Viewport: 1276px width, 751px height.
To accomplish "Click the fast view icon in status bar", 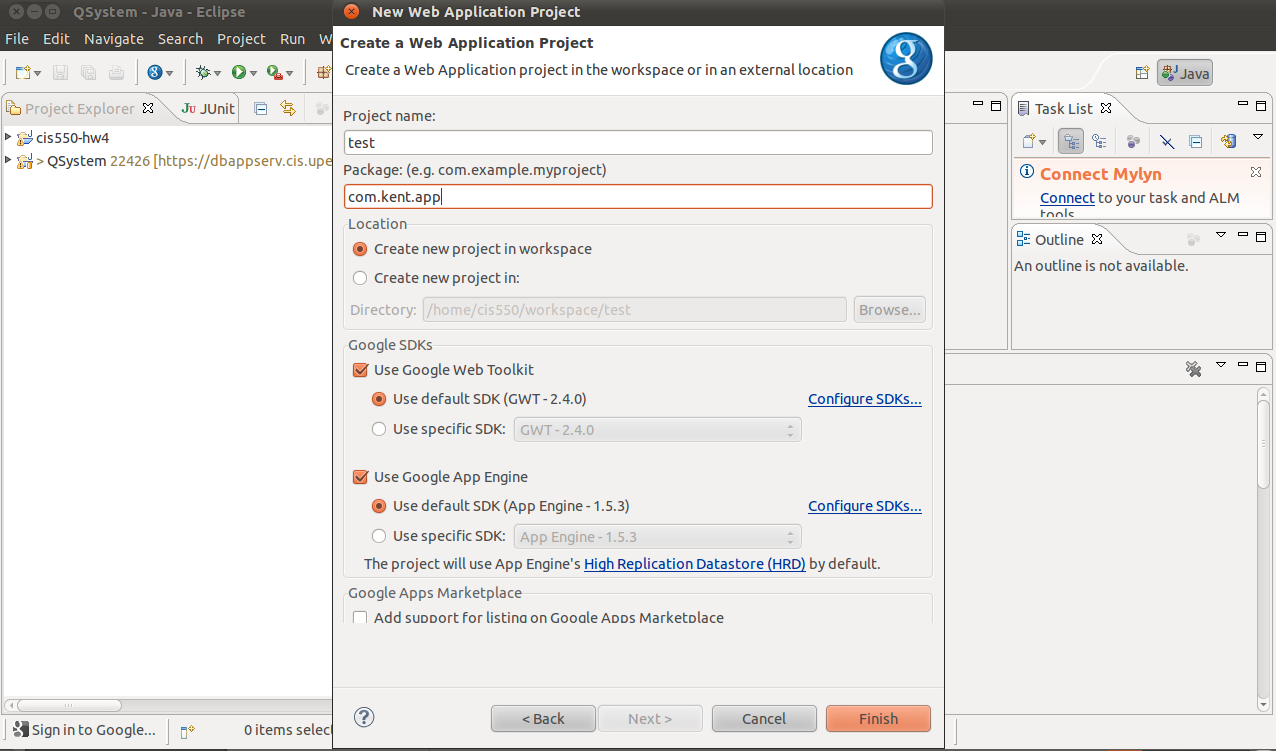I will tap(187, 731).
